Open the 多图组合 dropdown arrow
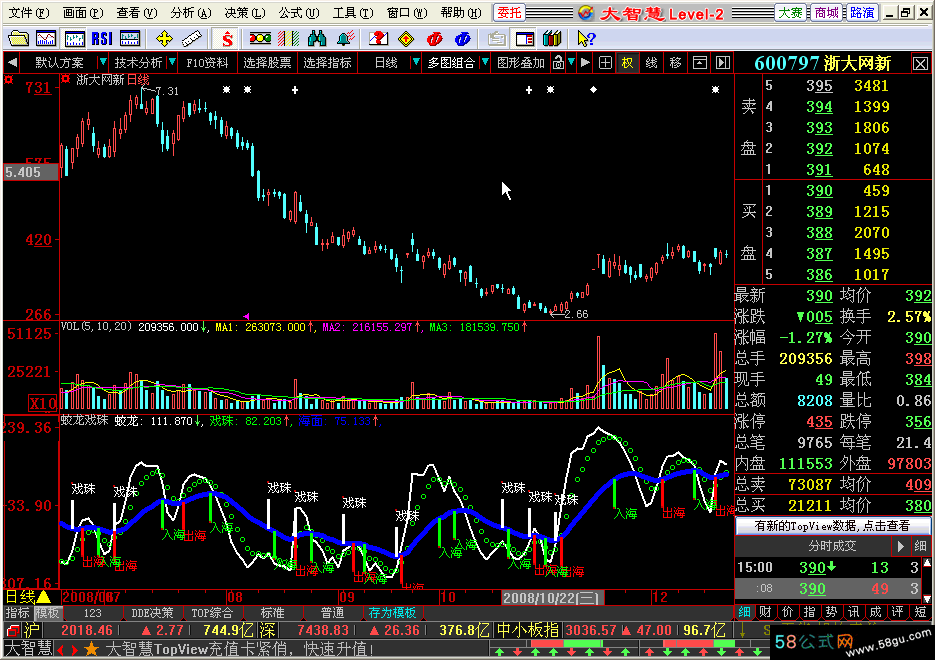This screenshot has height=660, width=935. 485,62
